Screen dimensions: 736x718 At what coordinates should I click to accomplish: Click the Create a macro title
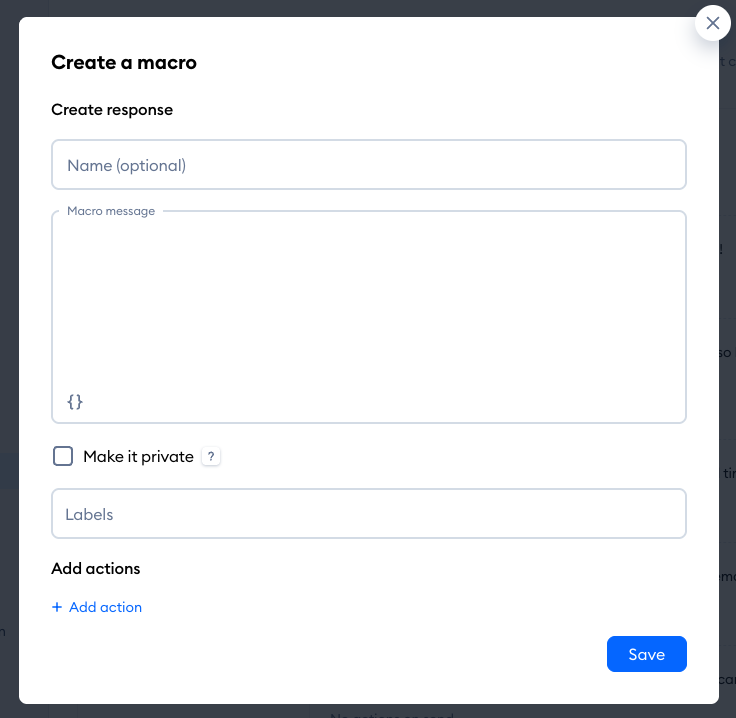[124, 62]
